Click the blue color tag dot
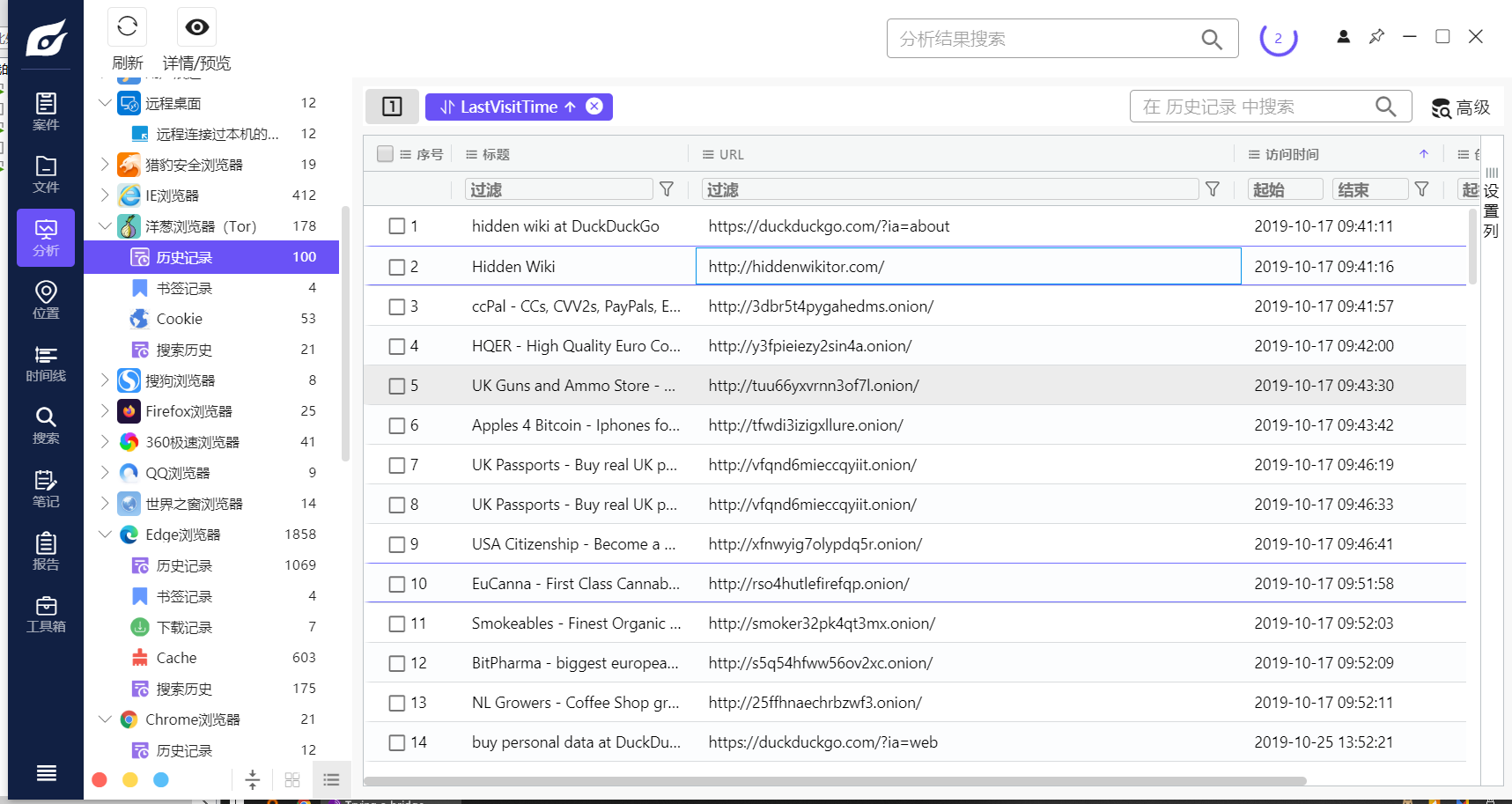1512x804 pixels. (161, 779)
